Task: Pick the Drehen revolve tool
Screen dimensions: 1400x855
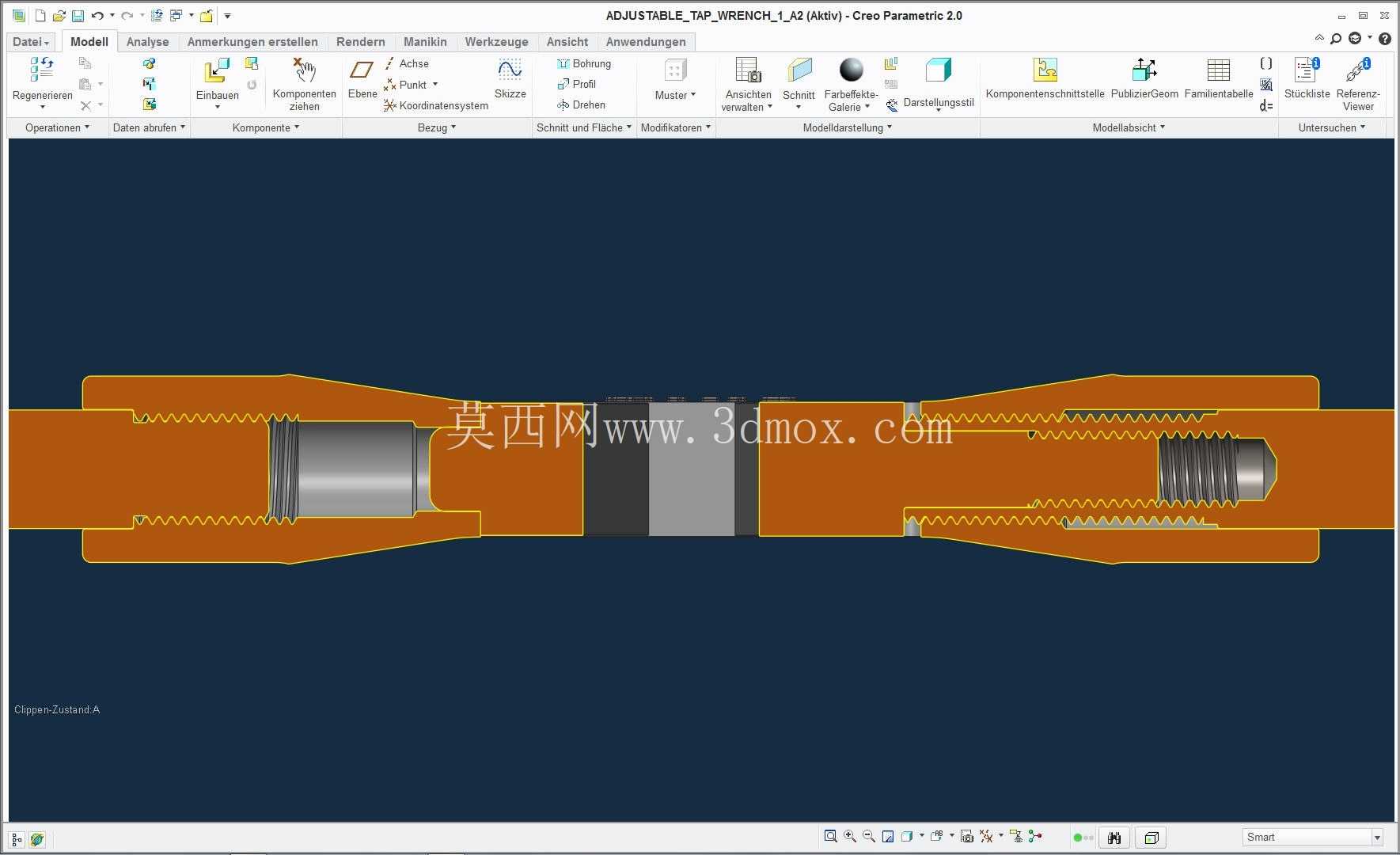Action: tap(581, 104)
